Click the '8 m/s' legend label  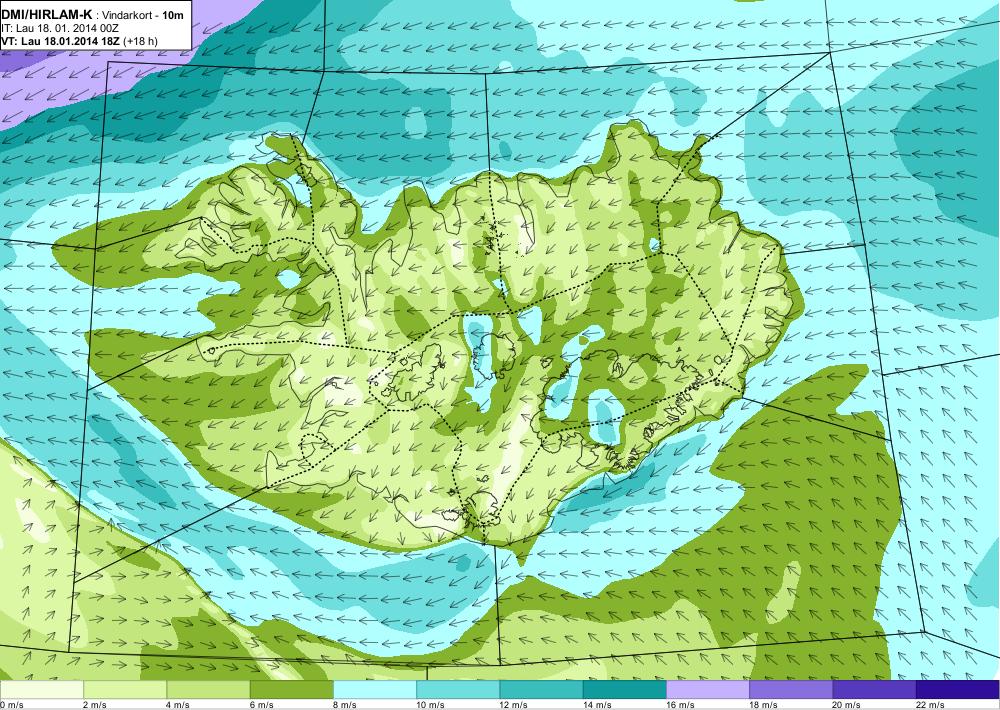[x=344, y=705]
